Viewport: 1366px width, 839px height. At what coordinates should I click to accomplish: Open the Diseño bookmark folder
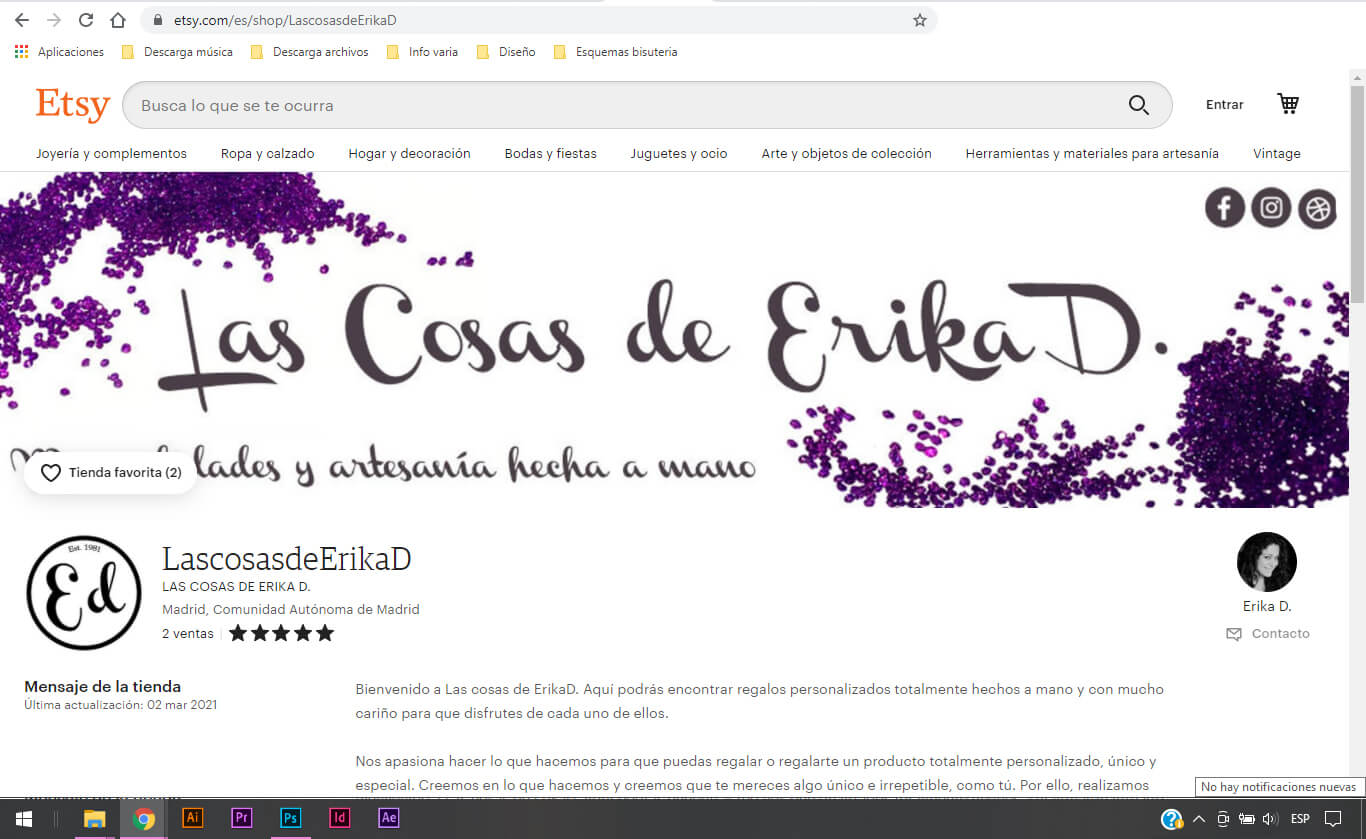pos(506,52)
